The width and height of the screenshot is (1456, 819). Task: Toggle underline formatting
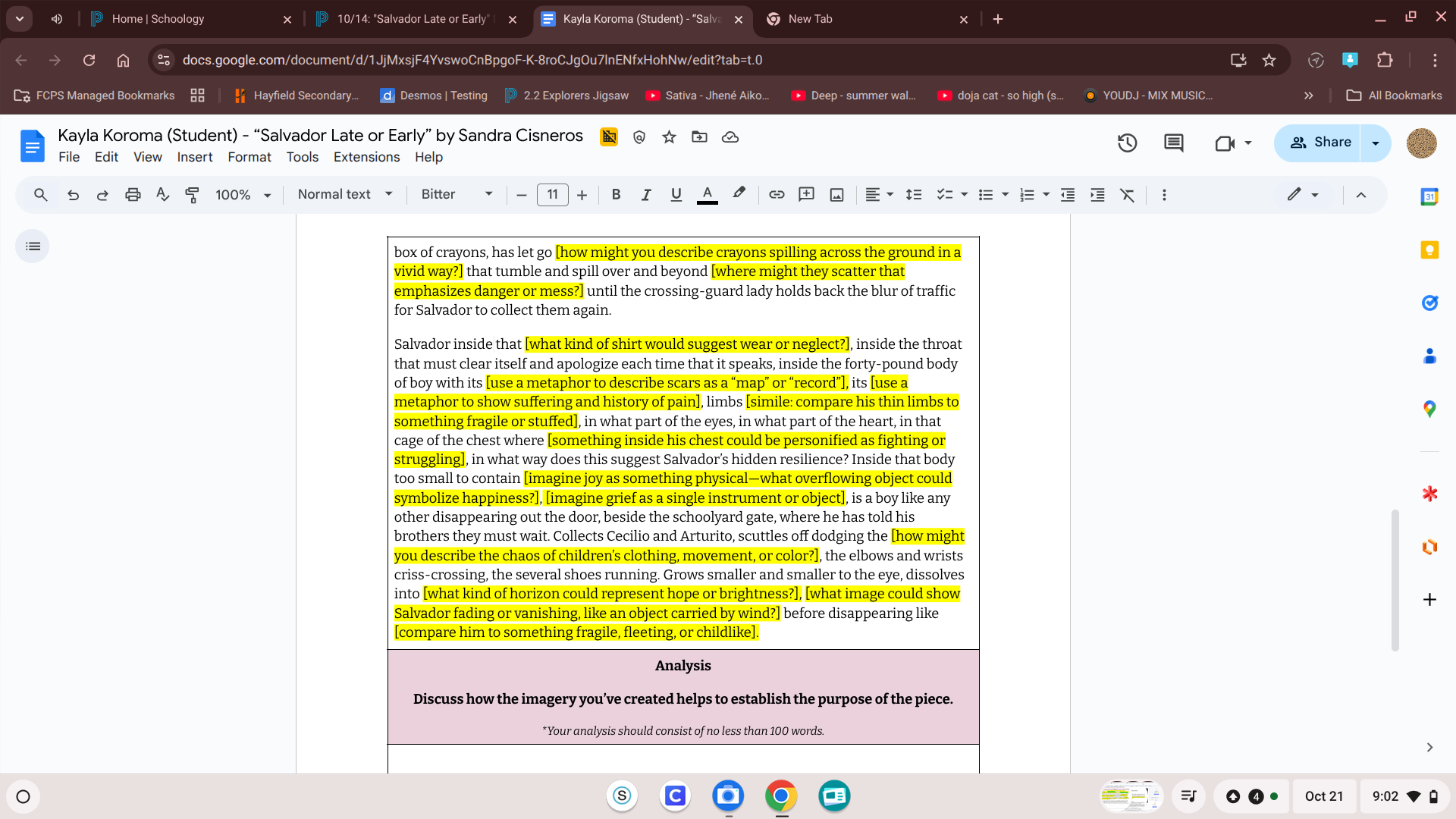(676, 195)
